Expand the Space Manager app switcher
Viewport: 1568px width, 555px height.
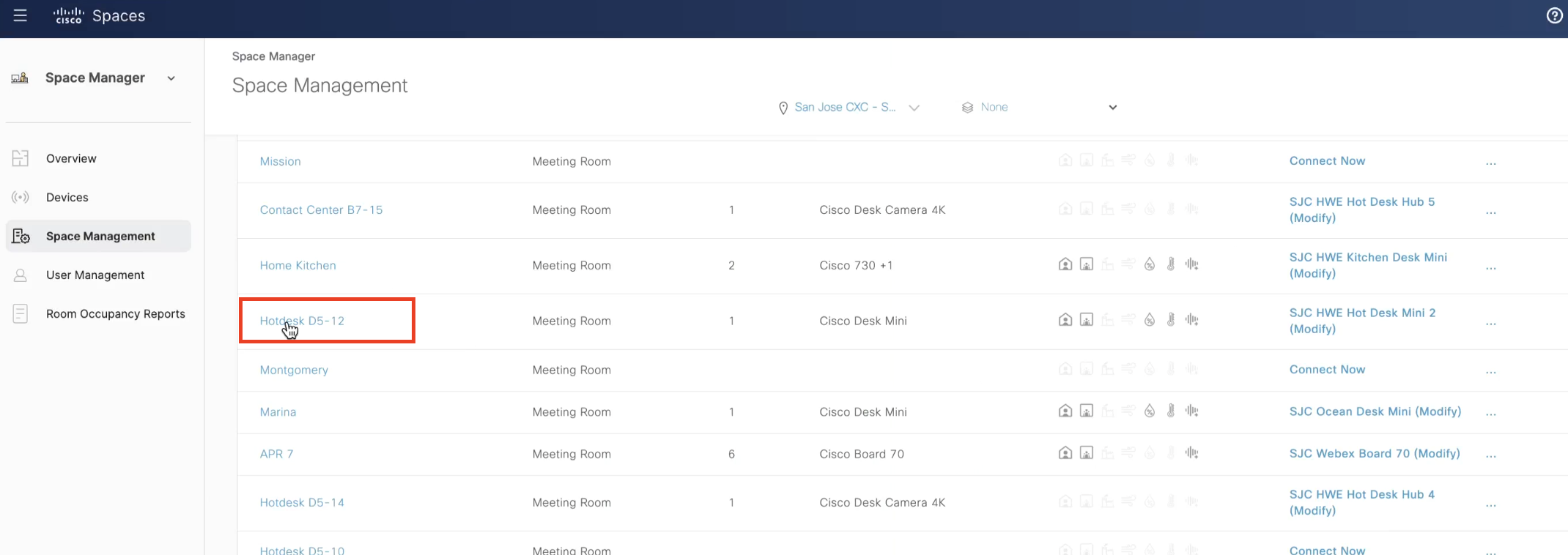click(x=171, y=78)
